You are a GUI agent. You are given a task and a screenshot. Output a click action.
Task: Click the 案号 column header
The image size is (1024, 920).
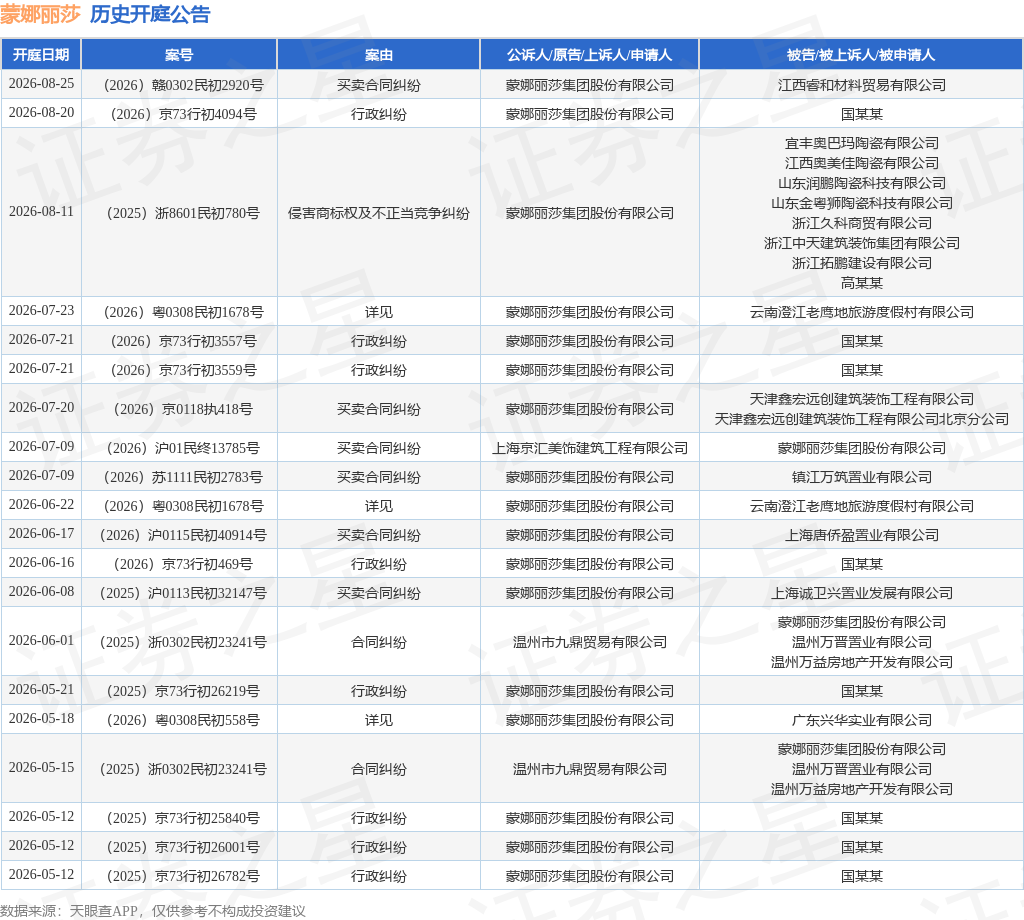click(x=179, y=55)
